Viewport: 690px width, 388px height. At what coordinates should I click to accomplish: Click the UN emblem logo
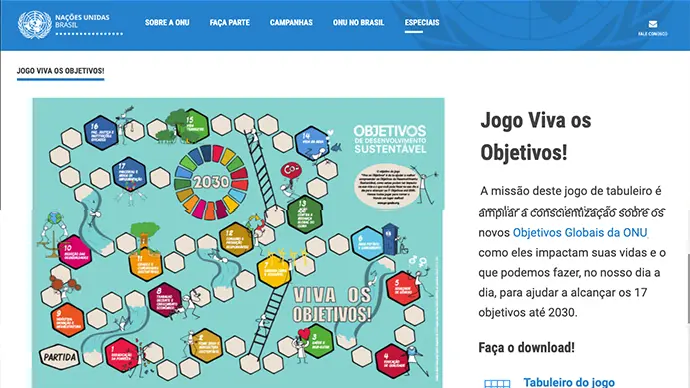(x=34, y=25)
